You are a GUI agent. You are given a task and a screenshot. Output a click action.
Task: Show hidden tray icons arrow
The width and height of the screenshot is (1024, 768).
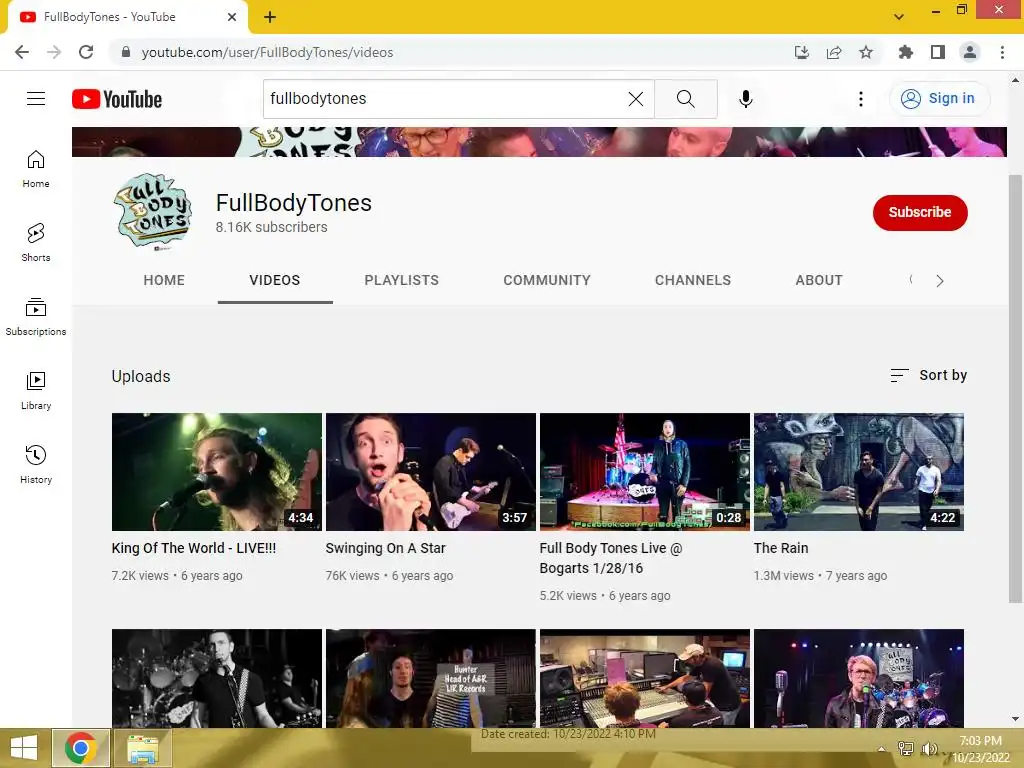point(882,749)
